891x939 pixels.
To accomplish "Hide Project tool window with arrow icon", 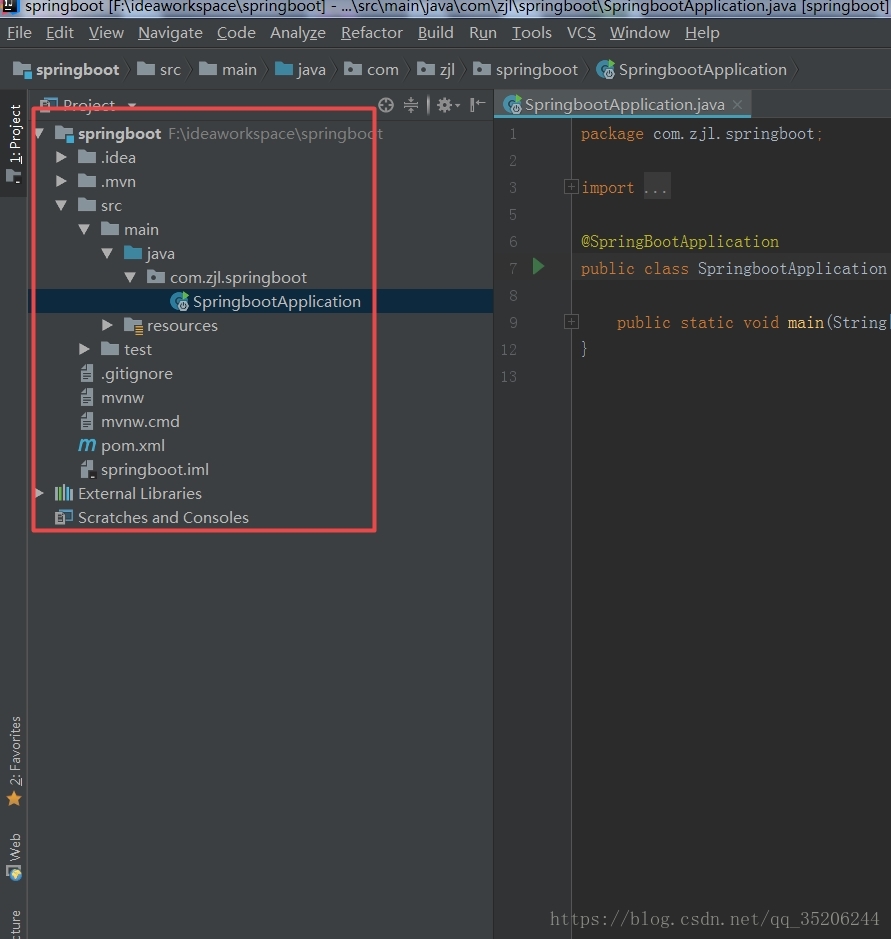I will click(x=477, y=105).
